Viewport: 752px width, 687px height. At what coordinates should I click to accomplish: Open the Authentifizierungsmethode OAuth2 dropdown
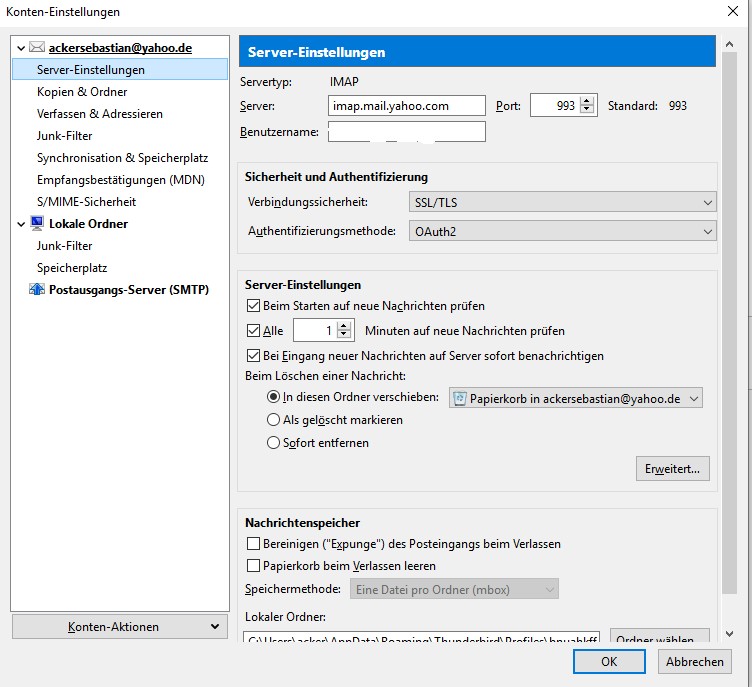point(562,231)
